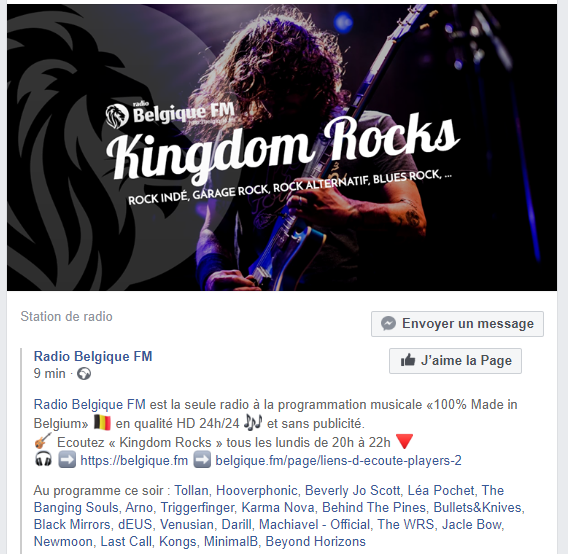
Task: Click the Machiavel - Official link
Action: point(314,525)
